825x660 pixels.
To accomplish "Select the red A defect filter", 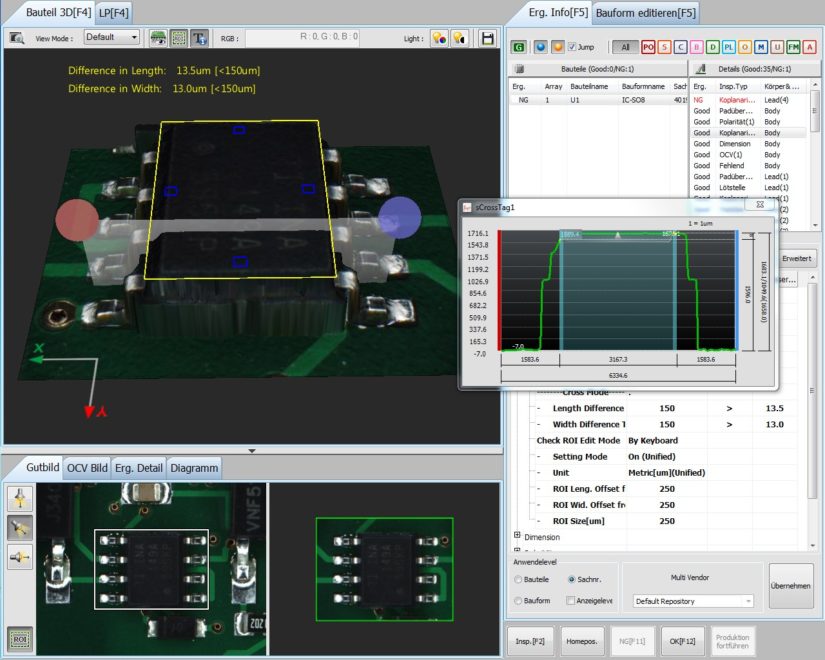I will [810, 47].
